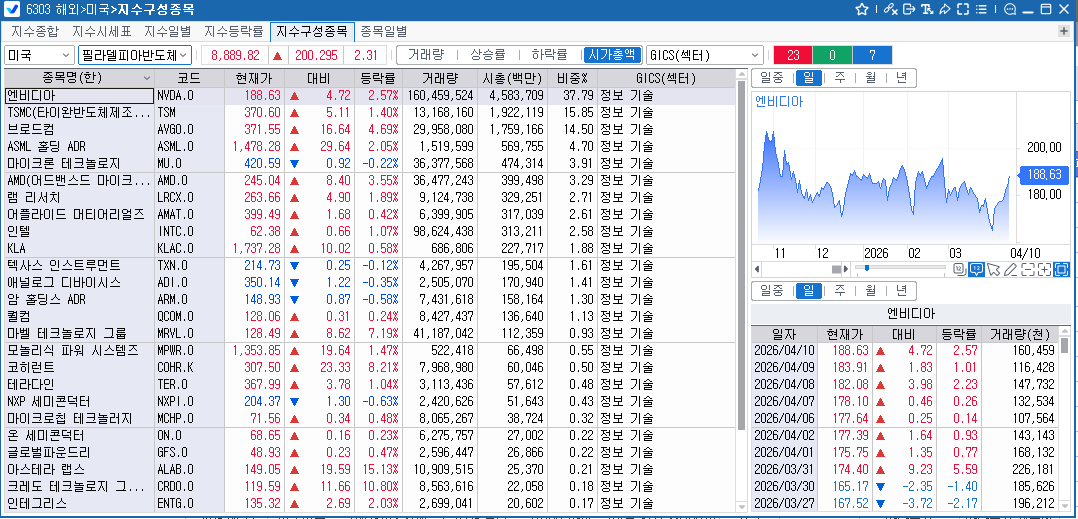
Task: Click the green unchanged count box 0
Action: (x=832, y=55)
